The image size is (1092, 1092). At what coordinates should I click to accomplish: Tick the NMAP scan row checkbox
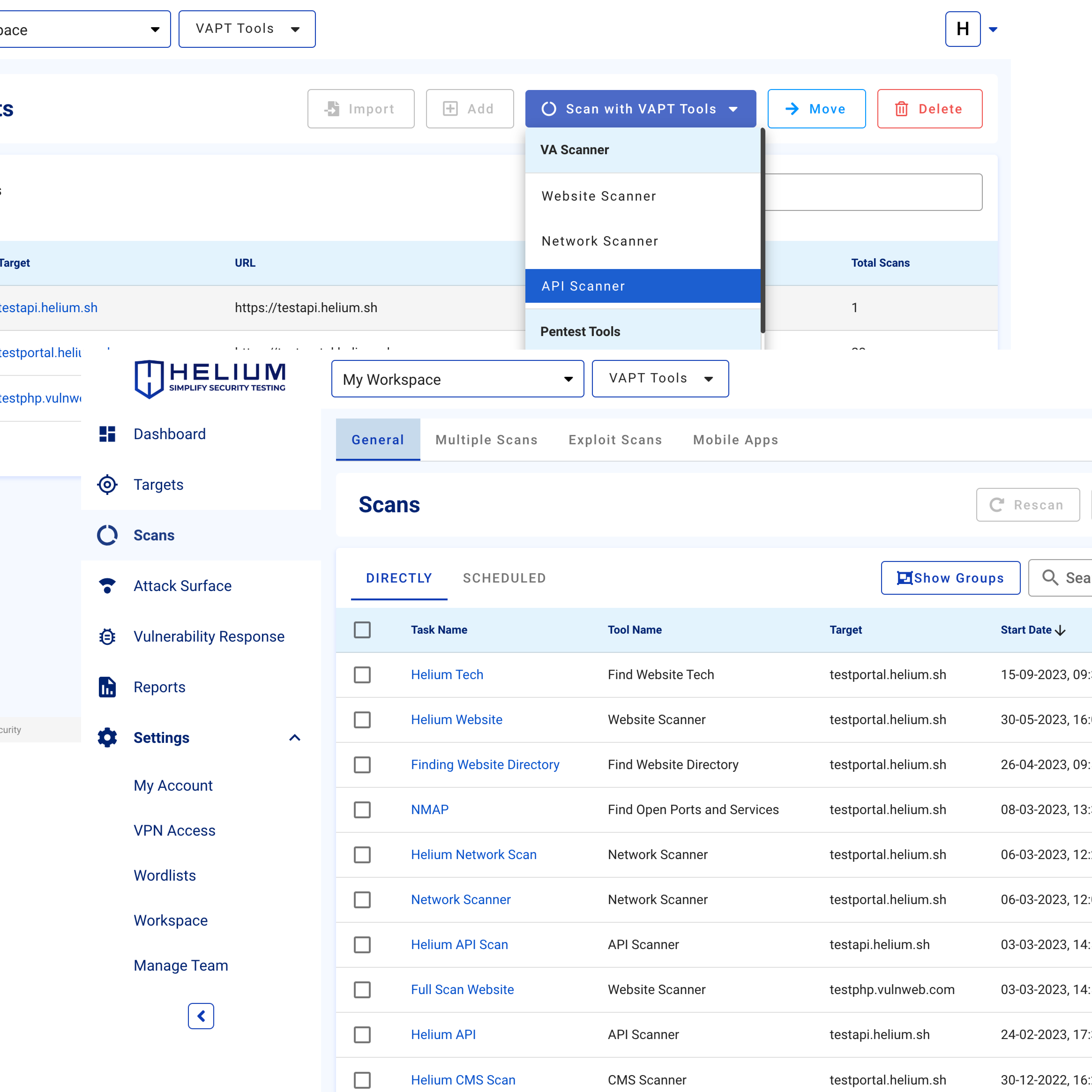pos(362,809)
